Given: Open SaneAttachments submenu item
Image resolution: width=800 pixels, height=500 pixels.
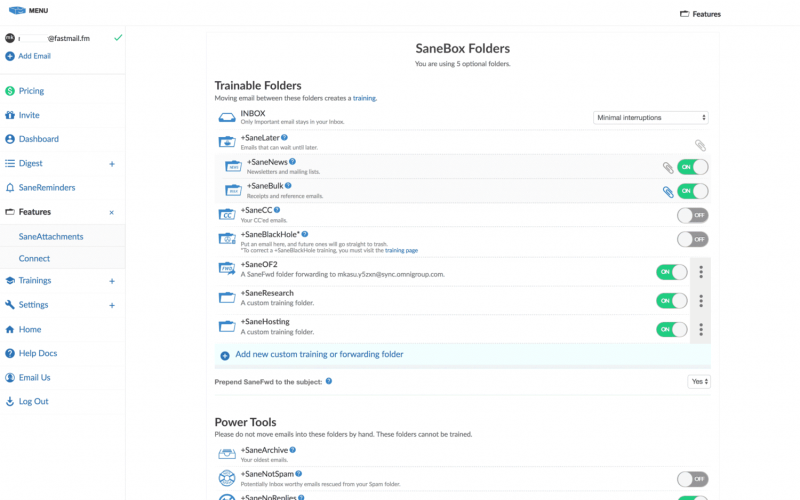Looking at the screenshot, I should pos(51,237).
